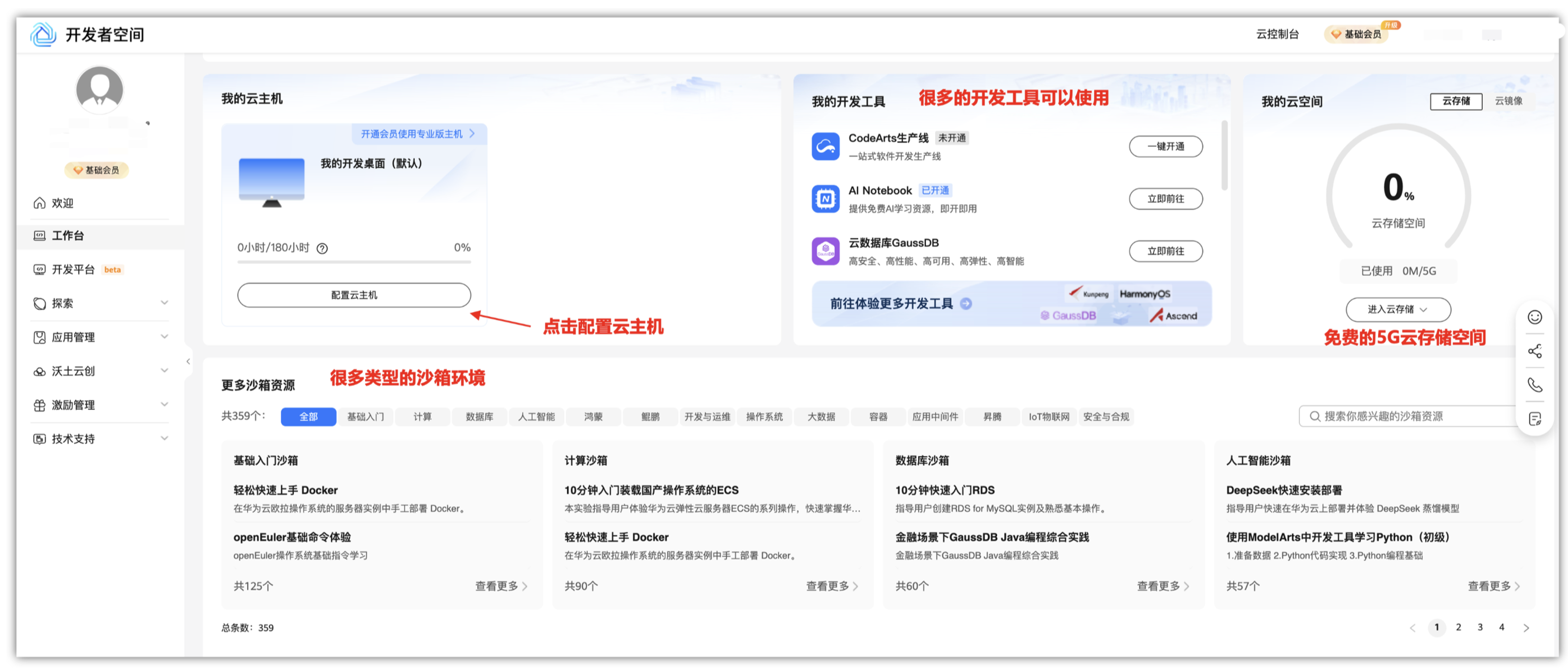
Task: Click the help question mark beside 0小时/180小时
Action: coord(322,248)
